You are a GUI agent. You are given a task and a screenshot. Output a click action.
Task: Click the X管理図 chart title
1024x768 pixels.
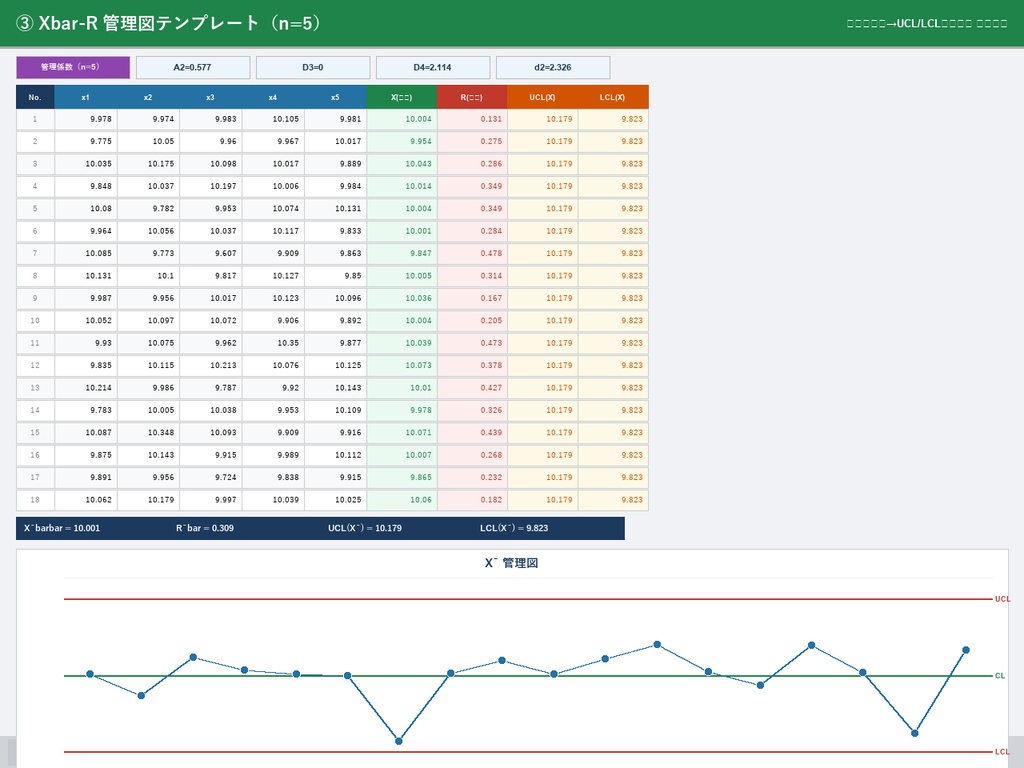point(511,563)
